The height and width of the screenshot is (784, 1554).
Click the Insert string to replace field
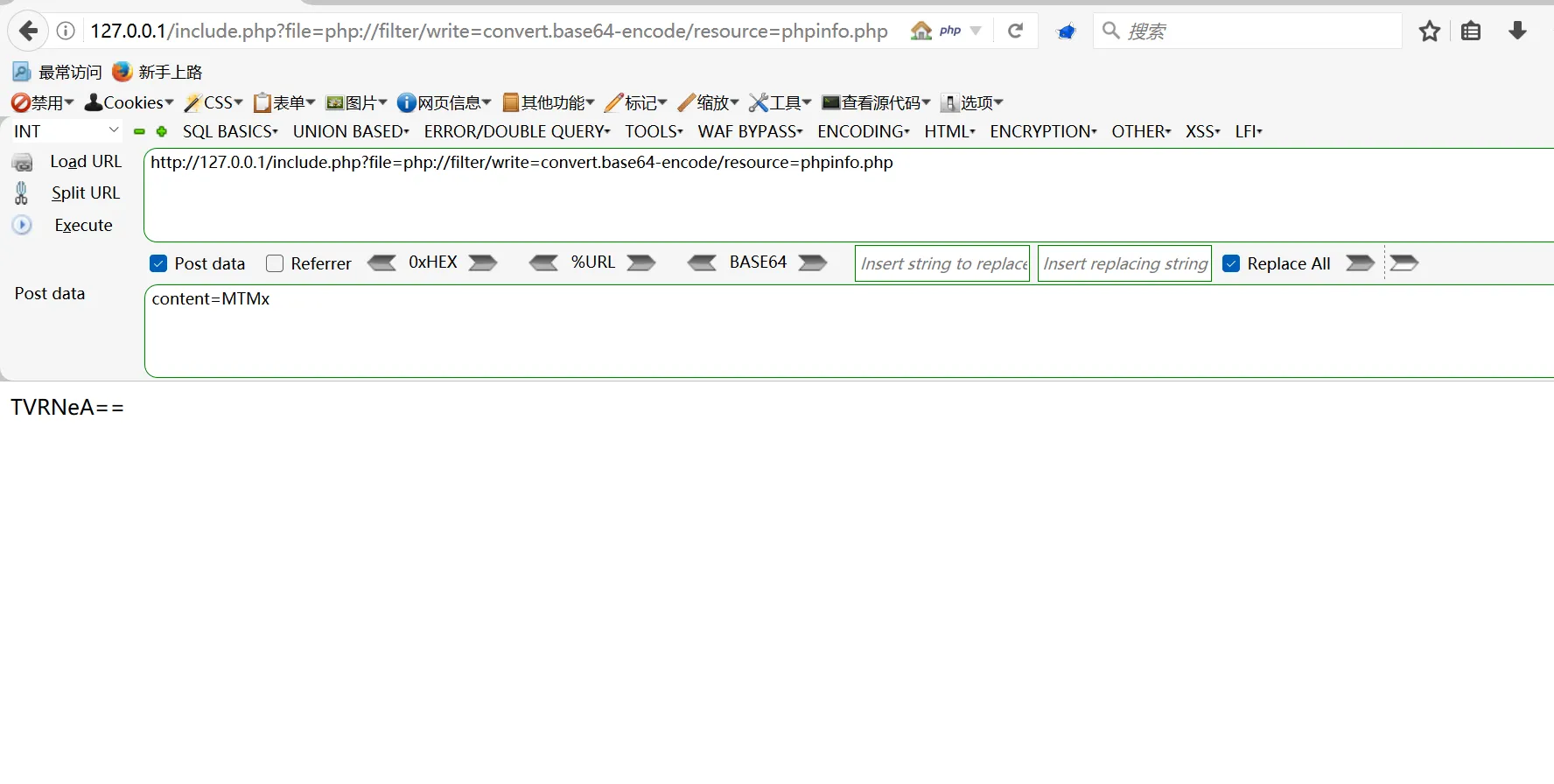[x=942, y=263]
